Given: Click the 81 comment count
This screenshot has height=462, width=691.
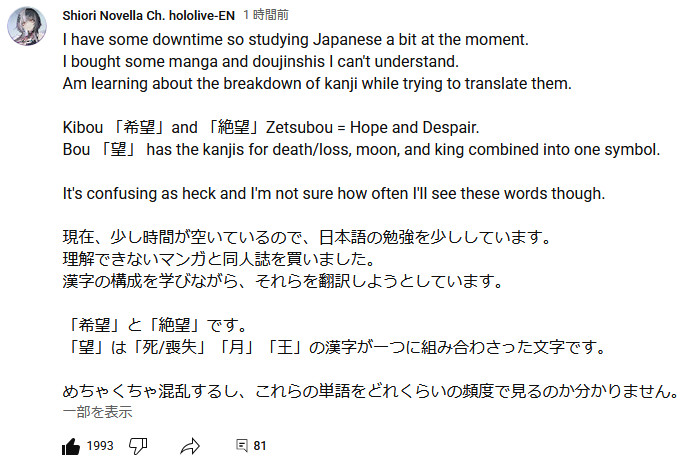Looking at the screenshot, I should tap(260, 446).
